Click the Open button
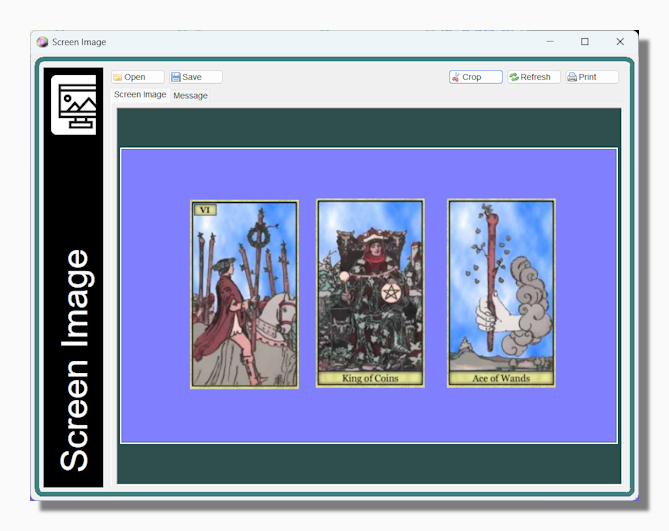The width and height of the screenshot is (669, 531). coord(137,77)
